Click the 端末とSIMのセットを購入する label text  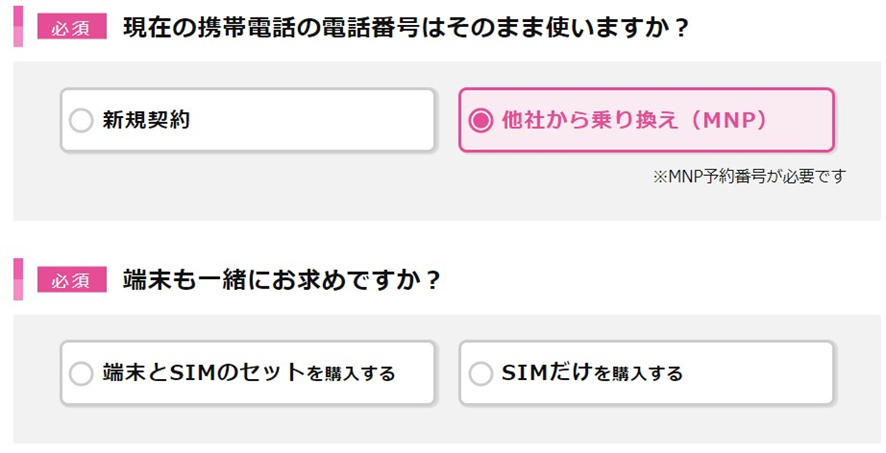[x=249, y=374]
